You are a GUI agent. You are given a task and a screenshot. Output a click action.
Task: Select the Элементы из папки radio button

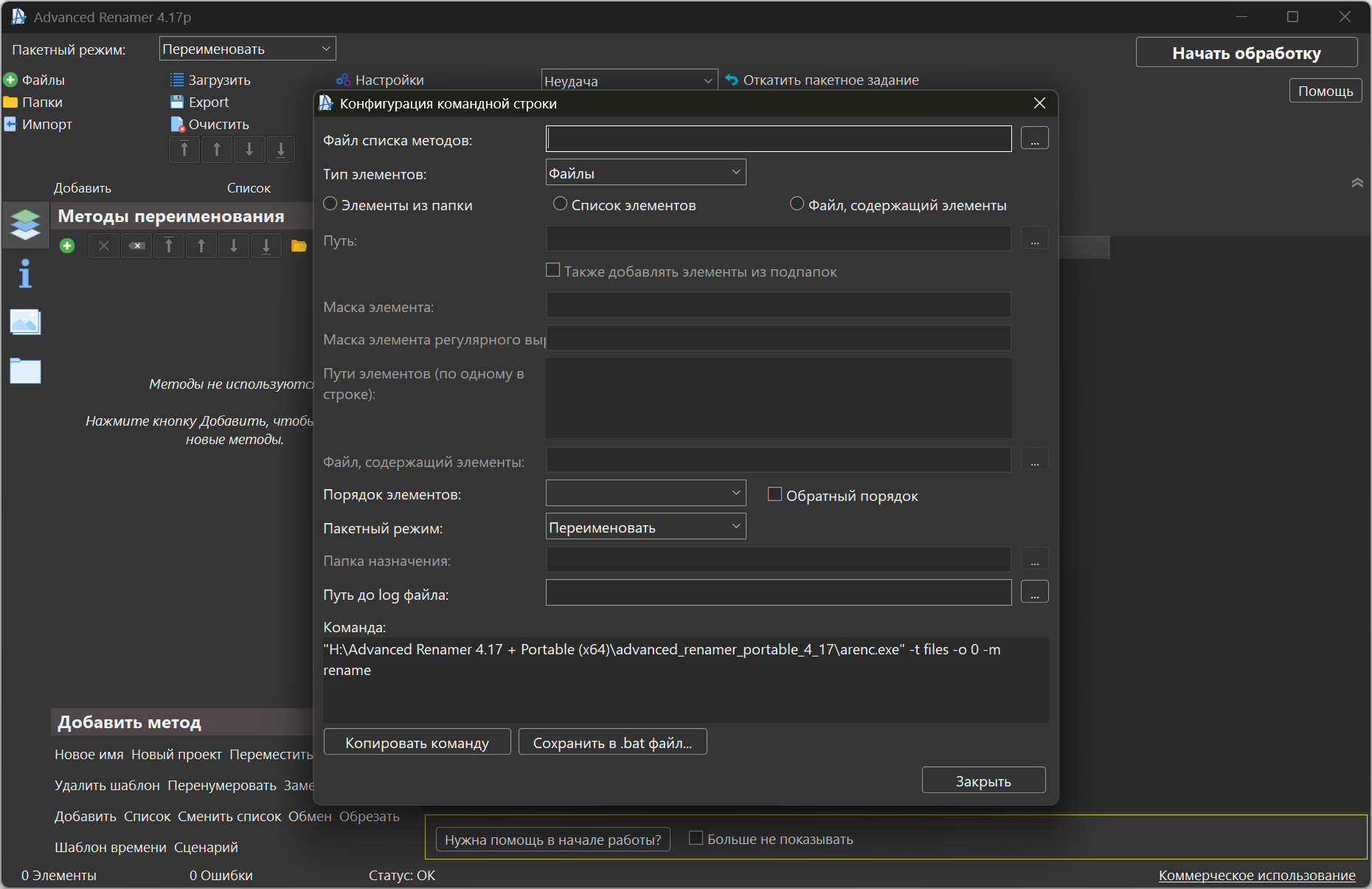click(x=330, y=204)
